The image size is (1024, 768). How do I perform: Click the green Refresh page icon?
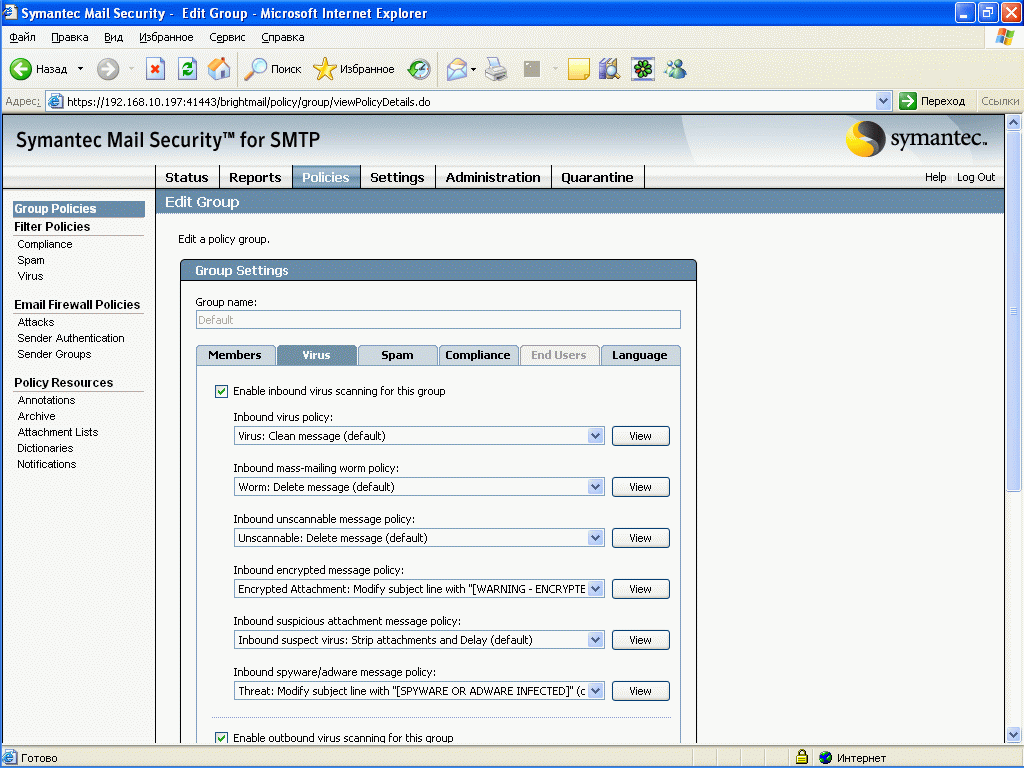point(187,69)
